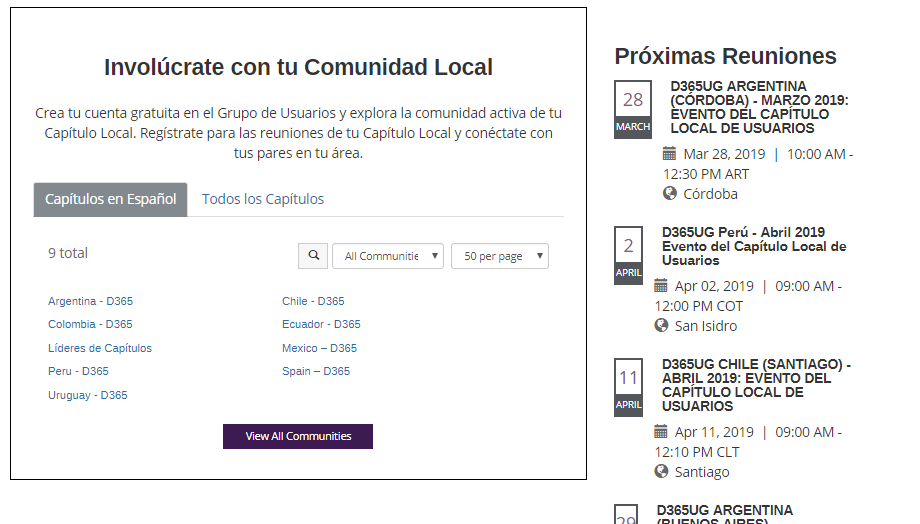Open Ecuador - D365 community link
The height and width of the screenshot is (524, 920).
(322, 324)
